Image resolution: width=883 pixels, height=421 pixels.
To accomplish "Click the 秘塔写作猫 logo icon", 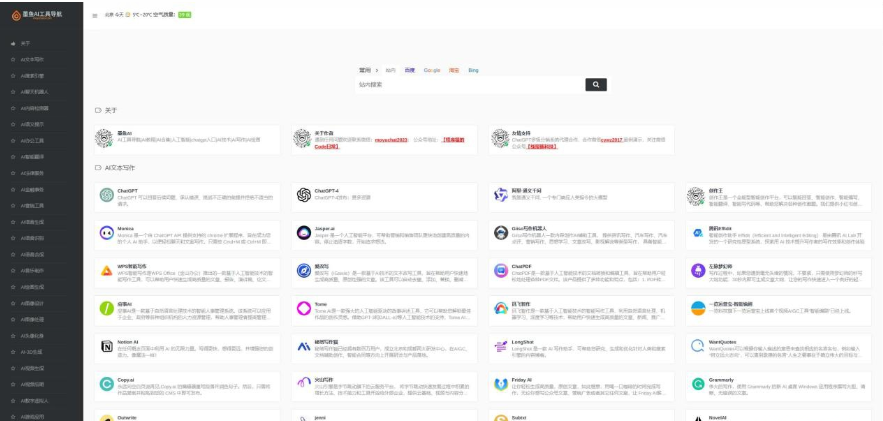I will (304, 346).
